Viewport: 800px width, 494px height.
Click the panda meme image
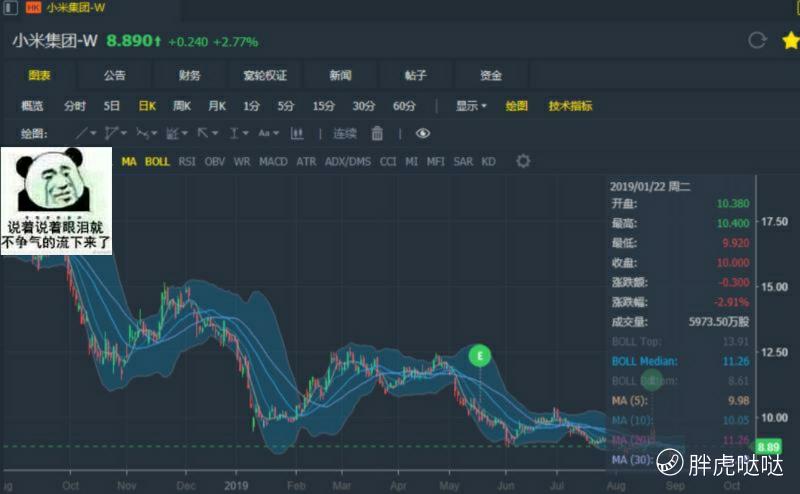pos(56,201)
